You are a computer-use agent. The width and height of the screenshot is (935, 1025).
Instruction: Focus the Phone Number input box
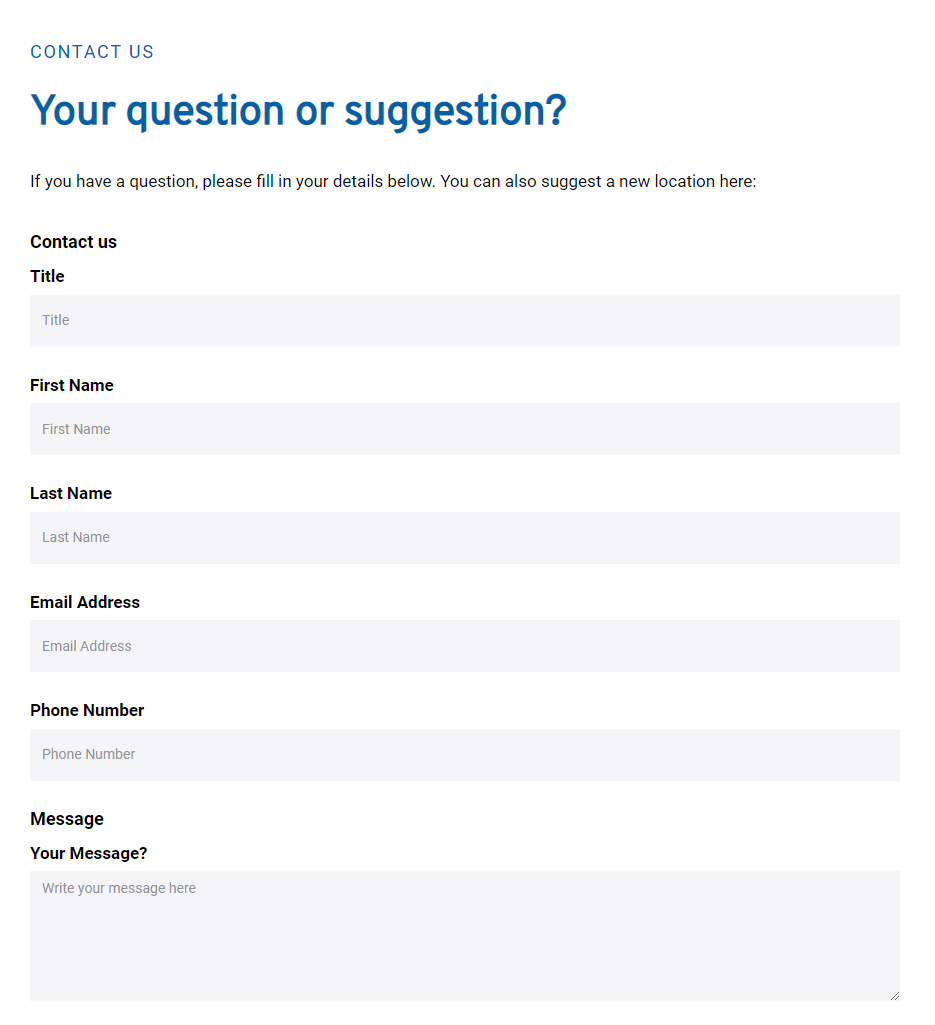click(x=465, y=755)
